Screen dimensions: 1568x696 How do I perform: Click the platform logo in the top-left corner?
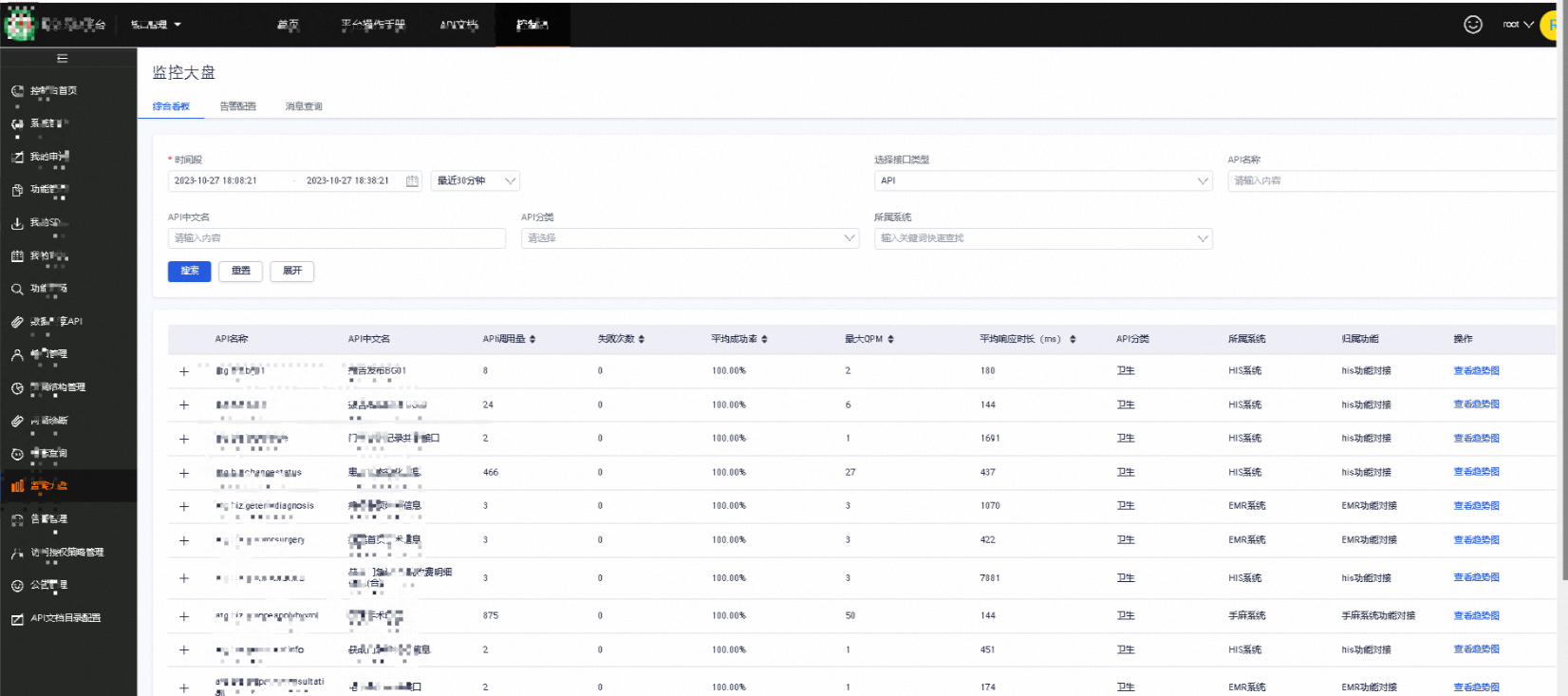point(20,24)
